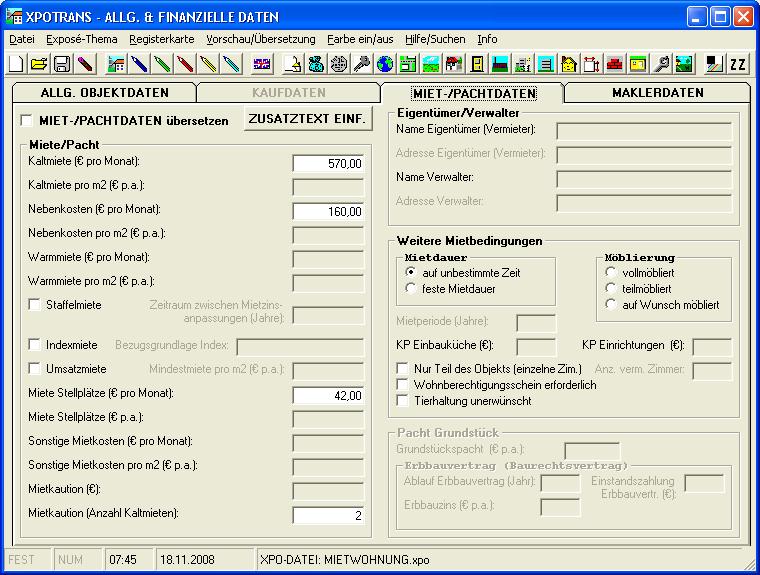Check Tierhaltung unerwünscht option
The width and height of the screenshot is (760, 575).
[x=402, y=401]
